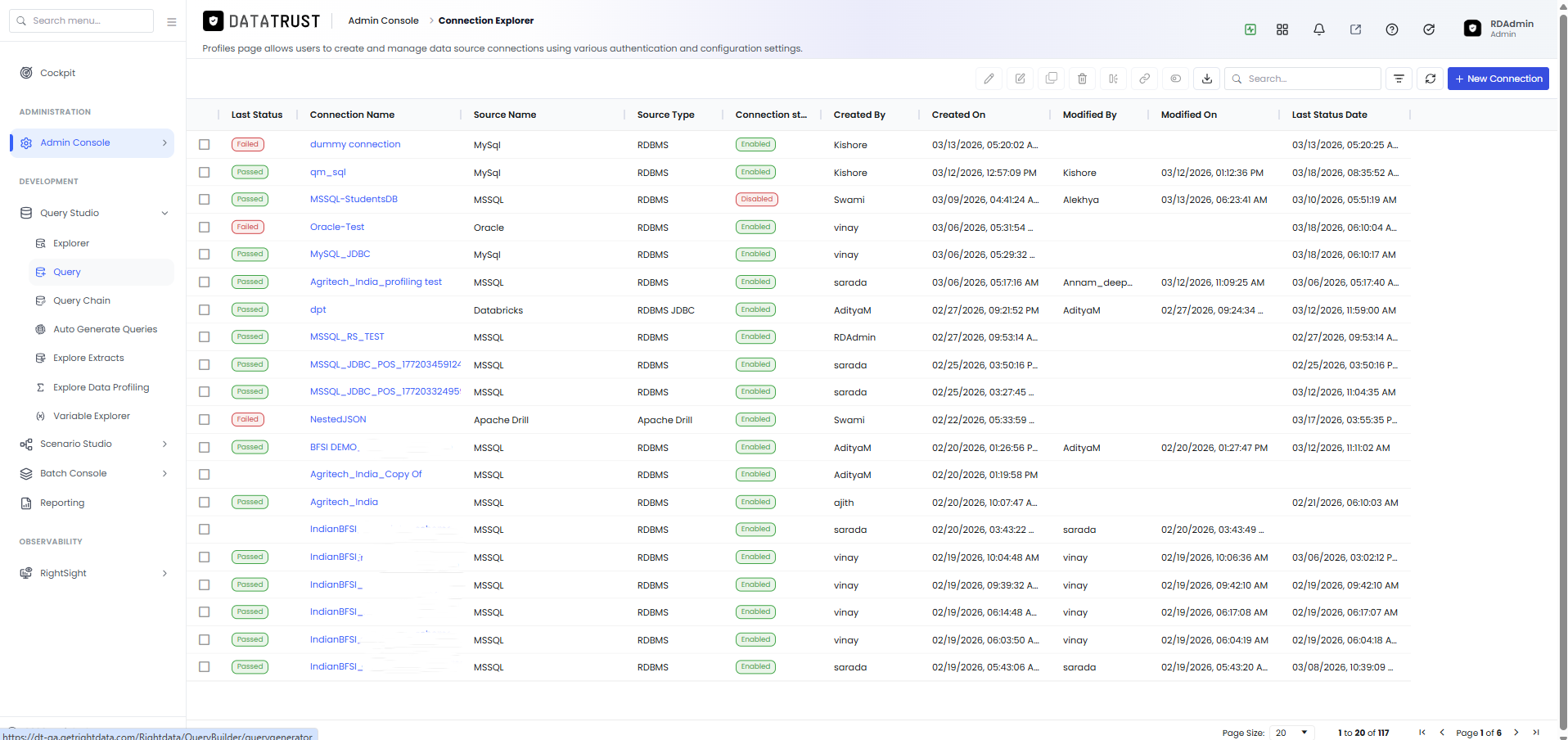Open the BFSI DEMO connection link
Image resolution: width=1568 pixels, height=740 pixels.
tap(334, 448)
